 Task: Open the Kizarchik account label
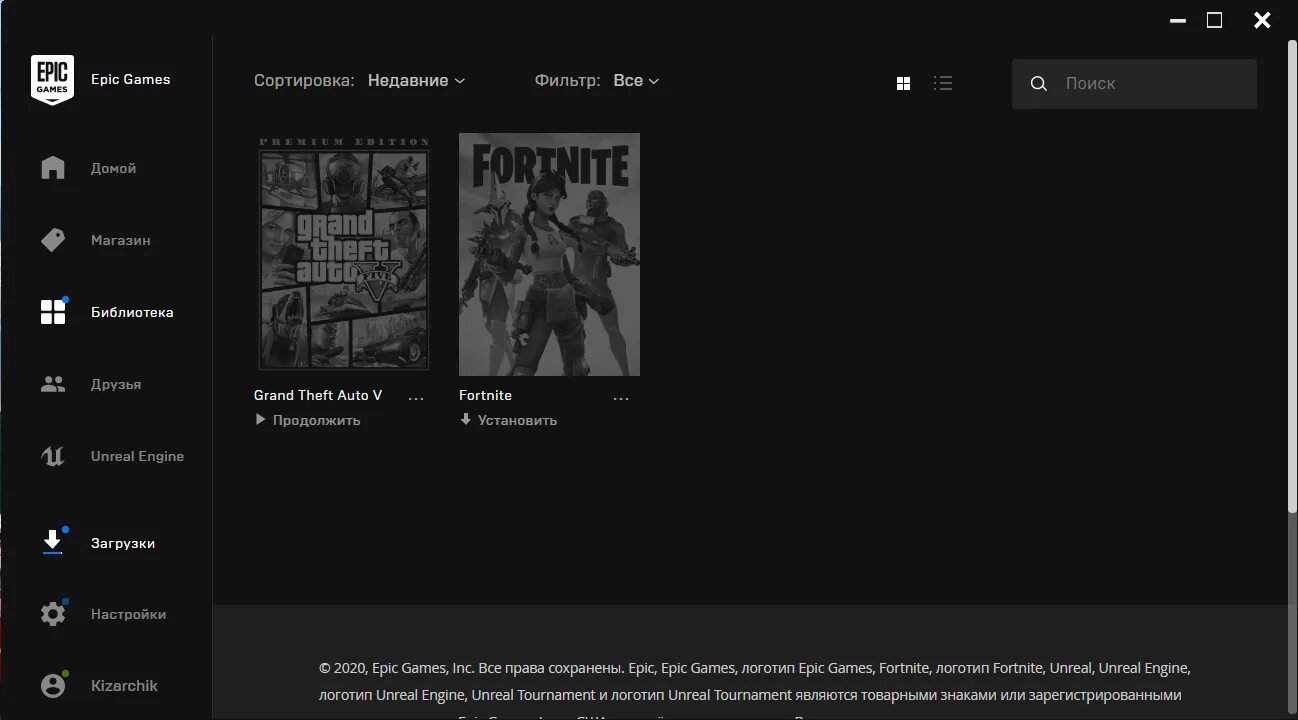[124, 686]
